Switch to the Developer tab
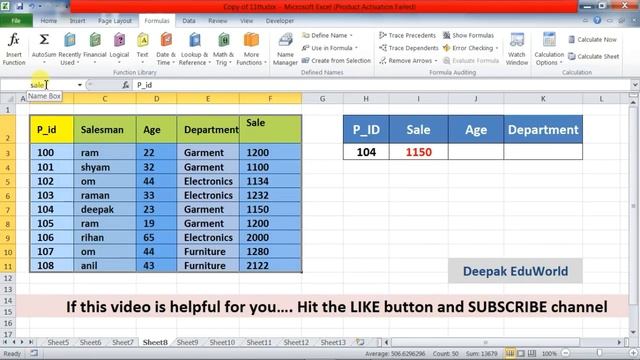This screenshot has width=640, height=360. point(280,20)
